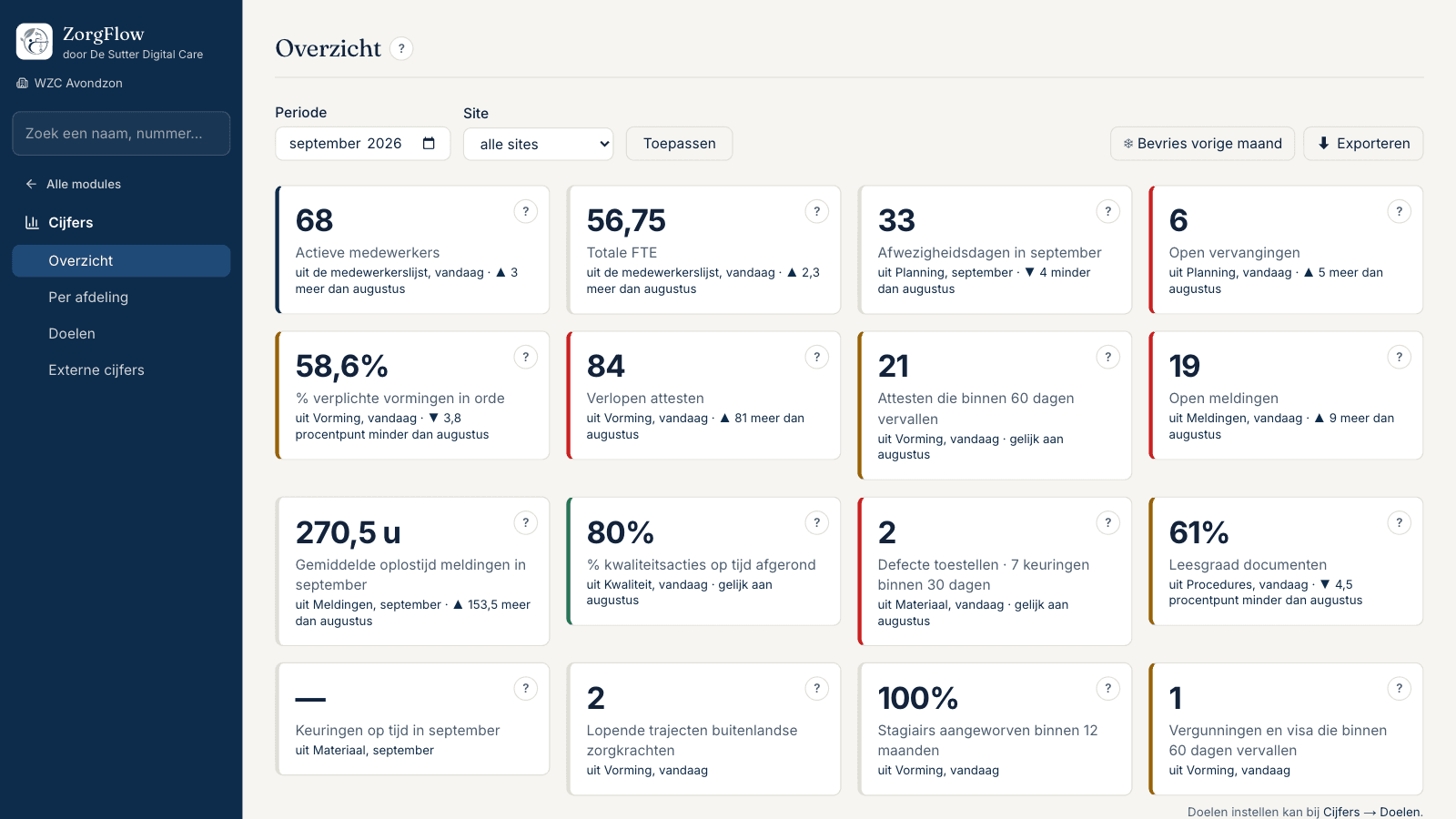This screenshot has height=819, width=1456.
Task: Show help for Totale FTE card
Action: 816,211
